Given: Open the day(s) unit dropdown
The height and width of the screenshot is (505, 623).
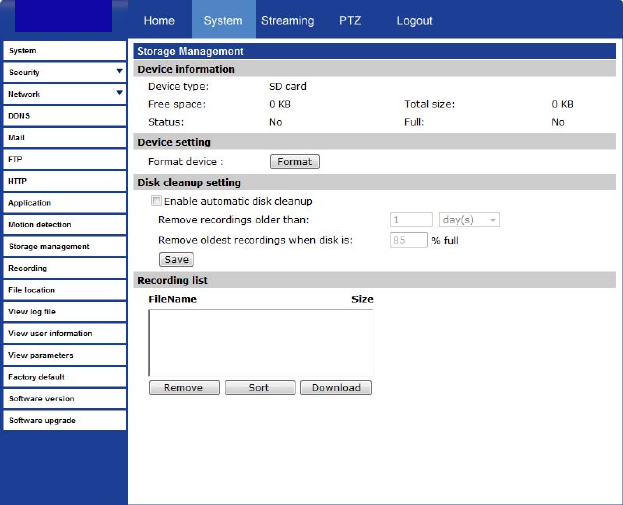Looking at the screenshot, I should (x=469, y=220).
